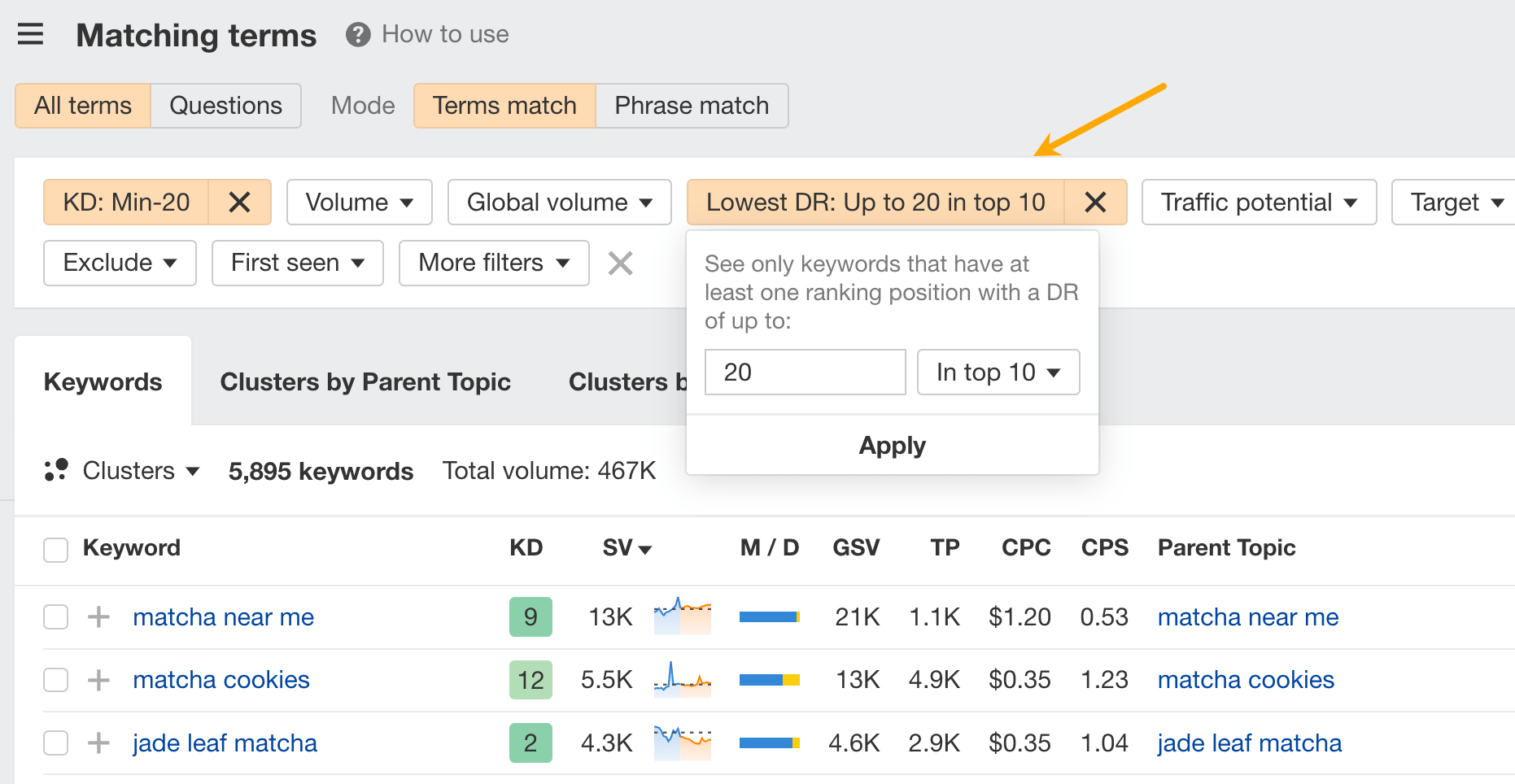This screenshot has height=784, width=1515.
Task: Click the Clusters grouping icon
Action: pos(56,470)
